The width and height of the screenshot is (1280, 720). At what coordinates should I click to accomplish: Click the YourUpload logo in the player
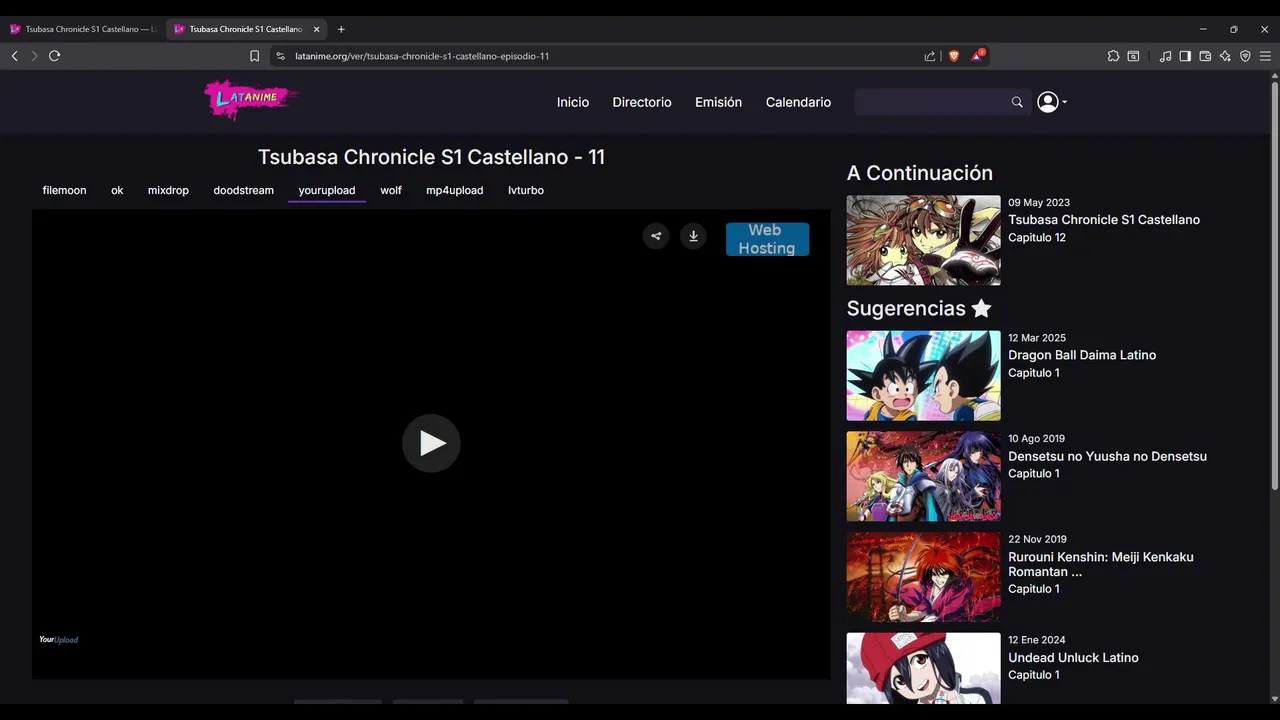pos(58,640)
